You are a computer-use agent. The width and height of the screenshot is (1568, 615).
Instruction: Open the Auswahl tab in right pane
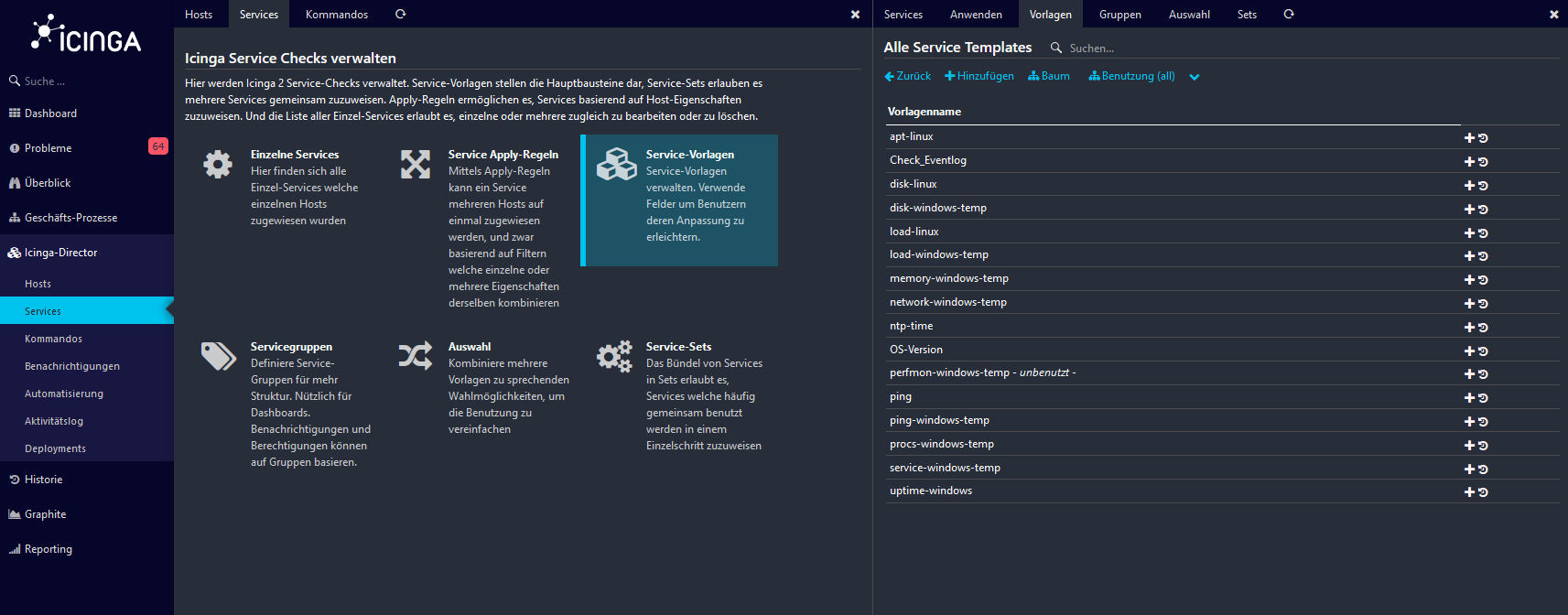tap(1189, 14)
